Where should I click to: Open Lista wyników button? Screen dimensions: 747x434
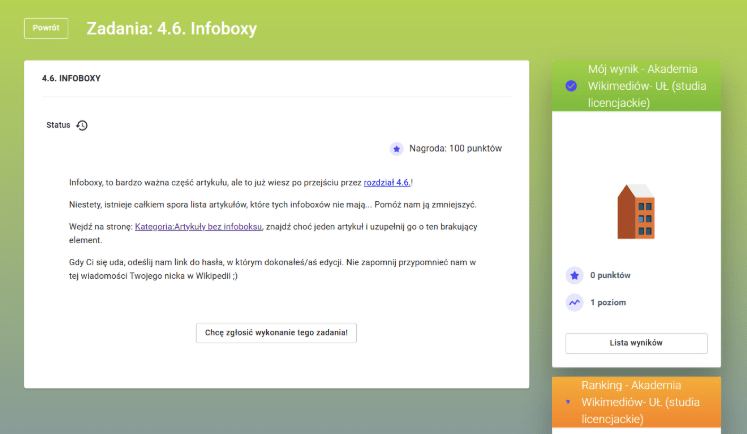[x=636, y=343]
